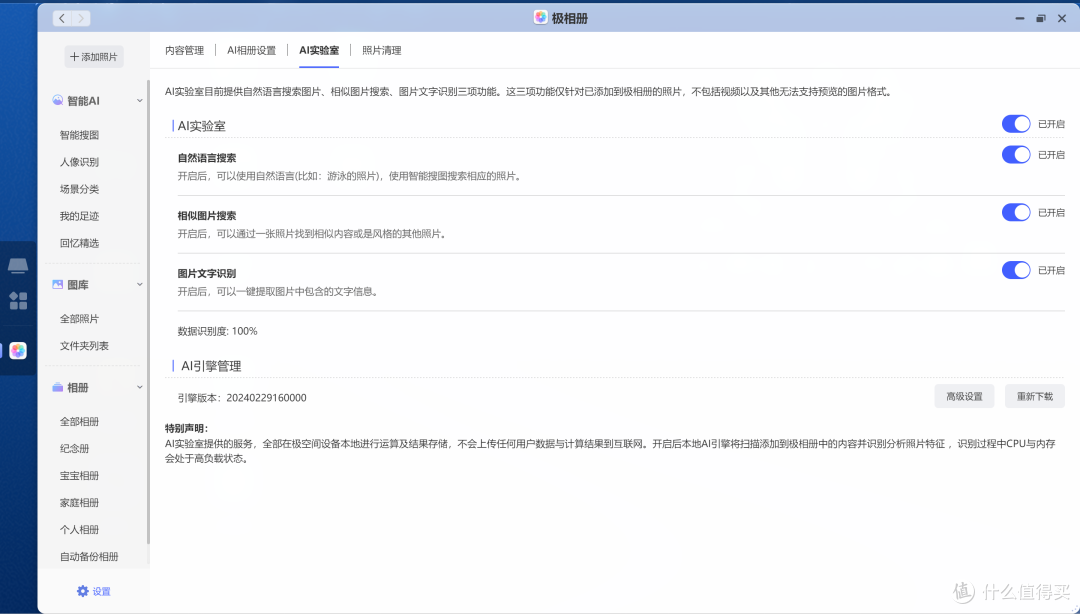Open 设置 at sidebar bottom
The width and height of the screenshot is (1080, 614).
tap(94, 591)
